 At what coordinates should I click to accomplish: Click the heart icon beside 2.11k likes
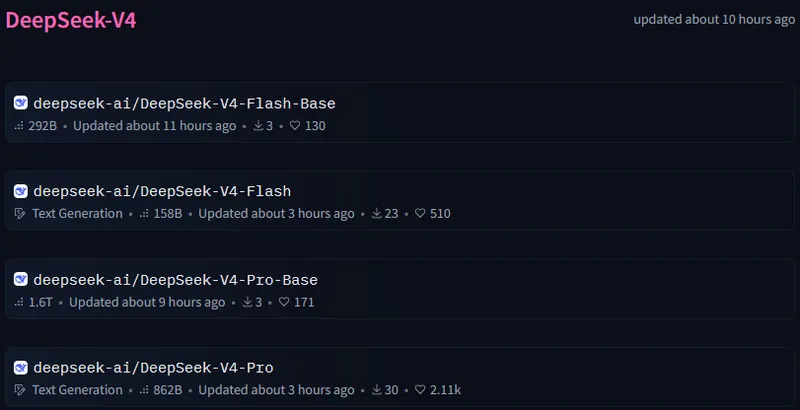(x=420, y=390)
